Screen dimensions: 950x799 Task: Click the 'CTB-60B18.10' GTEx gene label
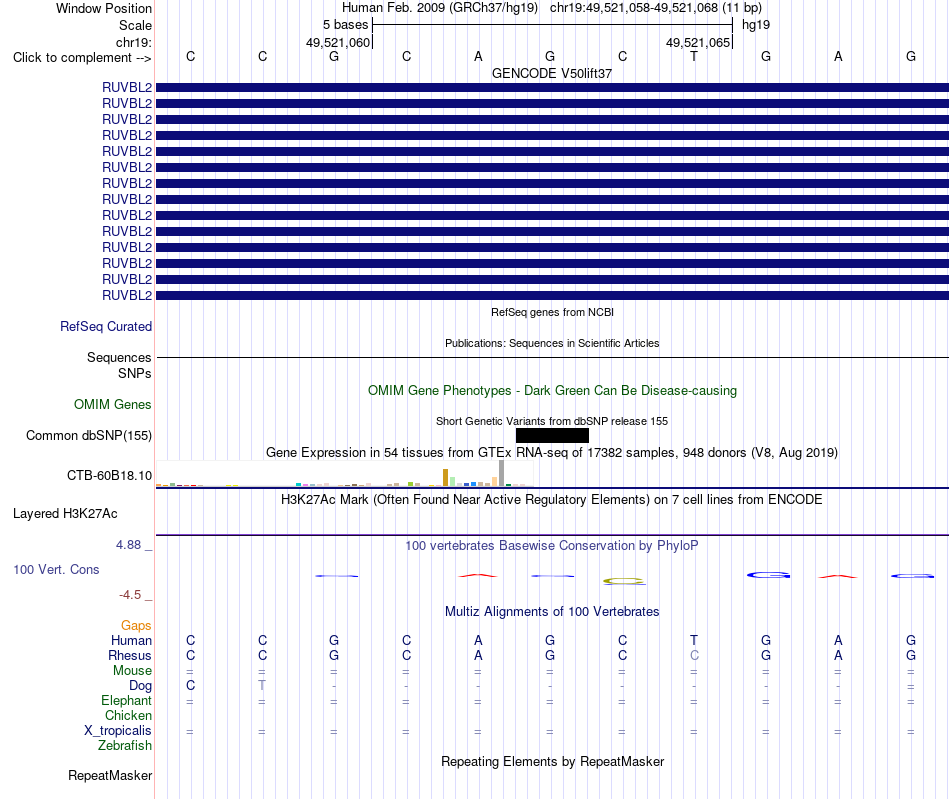(x=109, y=476)
